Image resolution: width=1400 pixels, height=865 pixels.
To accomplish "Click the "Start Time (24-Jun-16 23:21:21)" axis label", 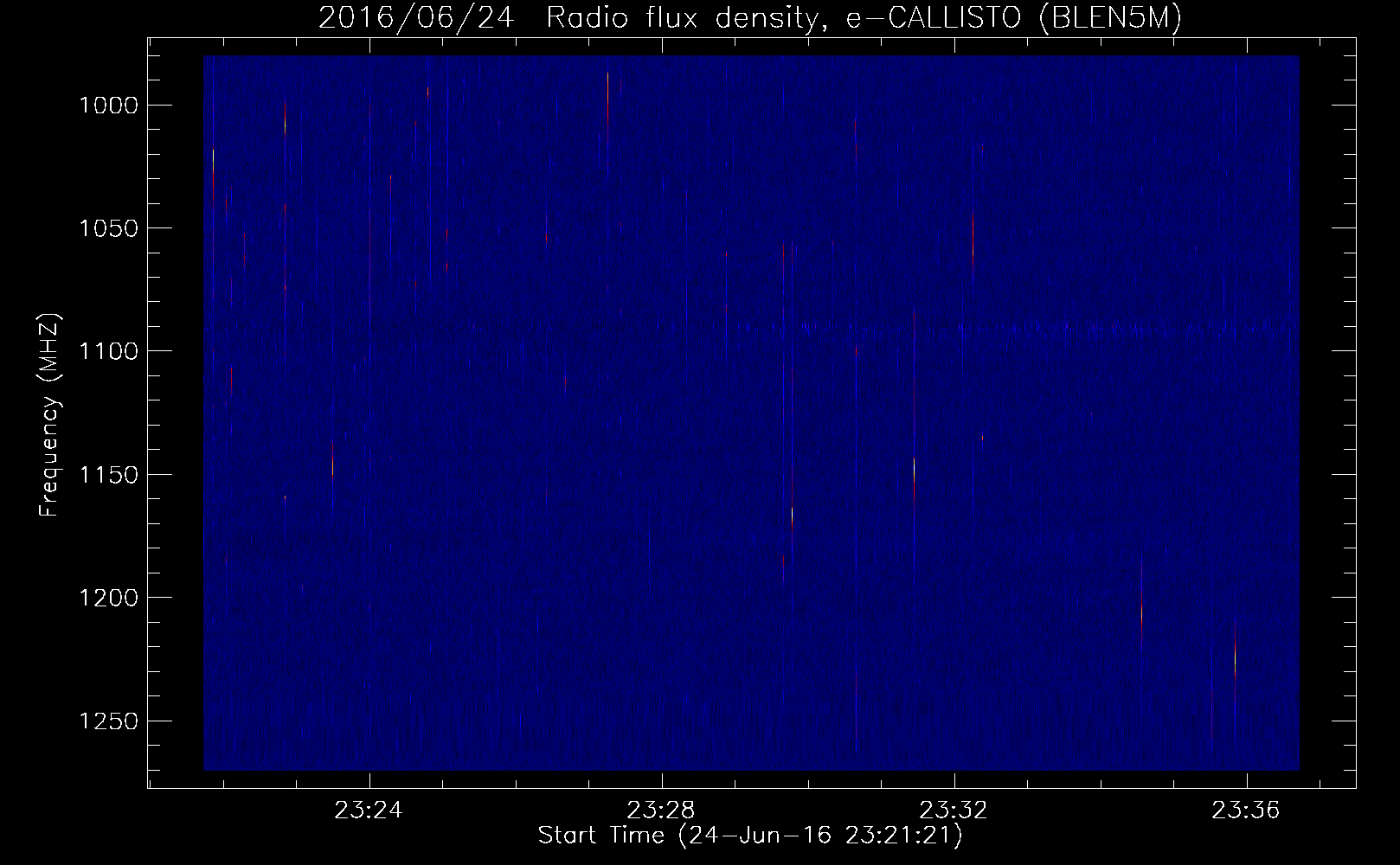I will 750,836.
